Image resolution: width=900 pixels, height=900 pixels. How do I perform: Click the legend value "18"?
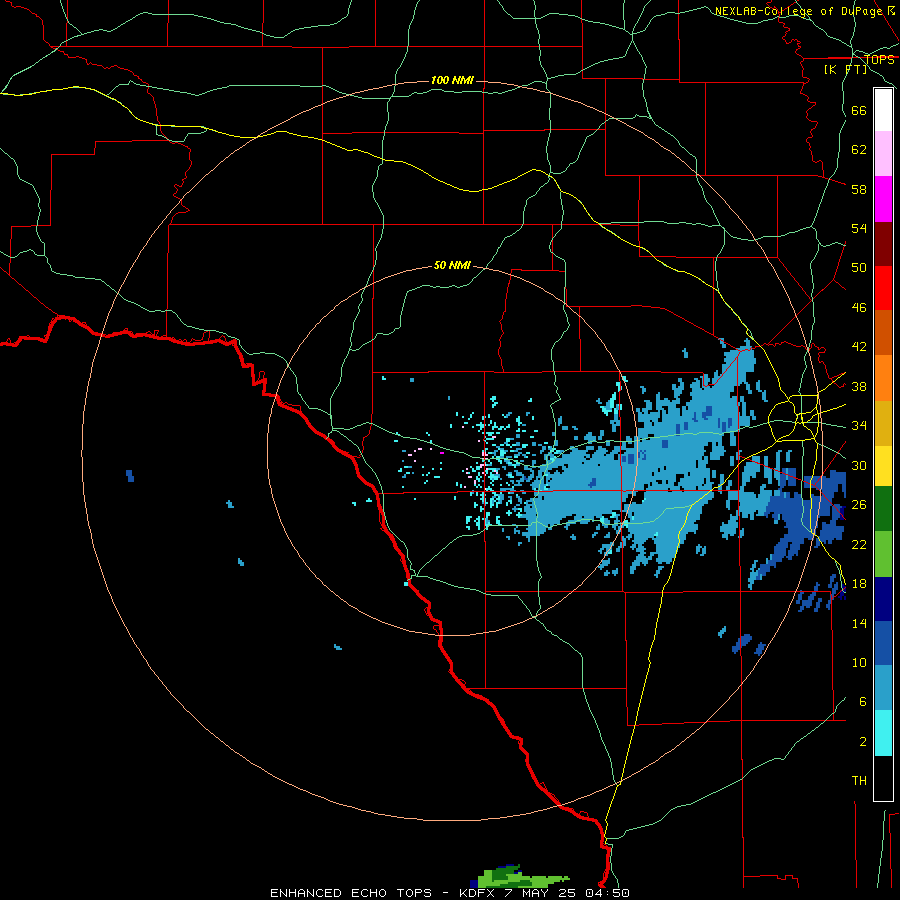859,584
